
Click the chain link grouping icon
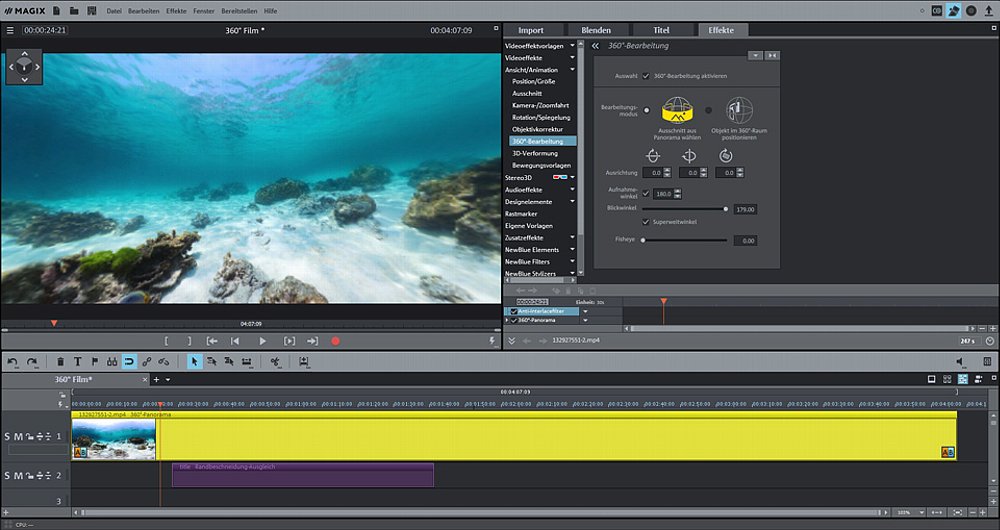pyautogui.click(x=147, y=362)
